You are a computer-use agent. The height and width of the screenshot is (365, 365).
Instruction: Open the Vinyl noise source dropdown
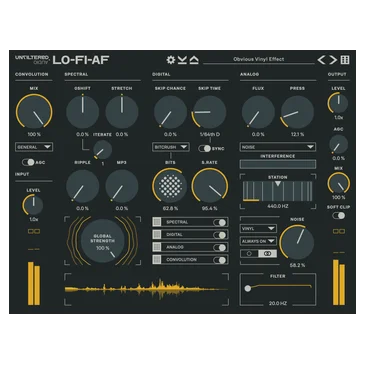[258, 229]
